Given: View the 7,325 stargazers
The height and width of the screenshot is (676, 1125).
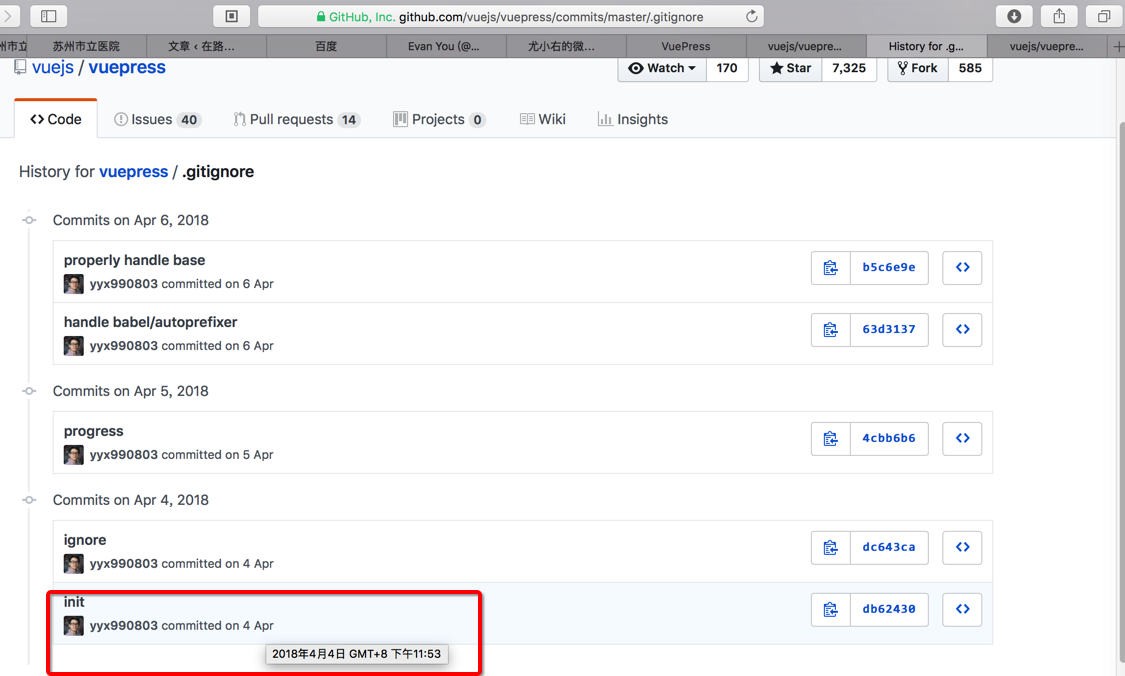Looking at the screenshot, I should click(849, 68).
